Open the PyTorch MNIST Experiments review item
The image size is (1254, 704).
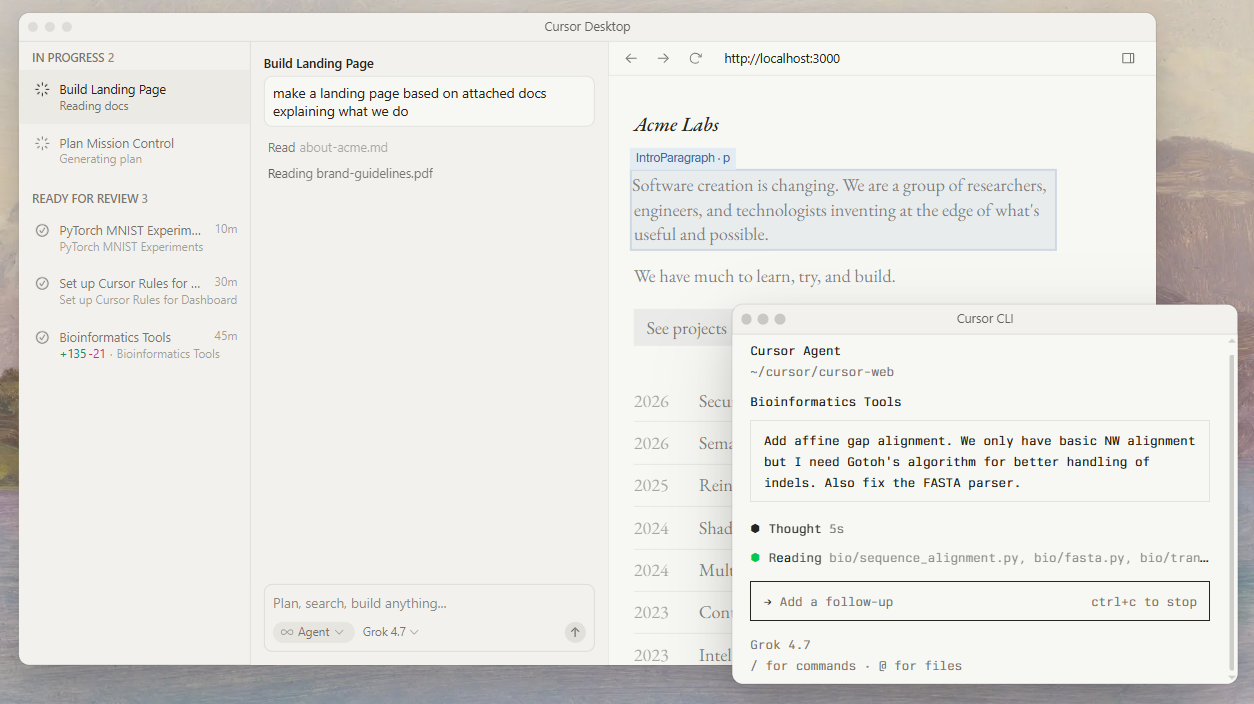[x=134, y=238]
